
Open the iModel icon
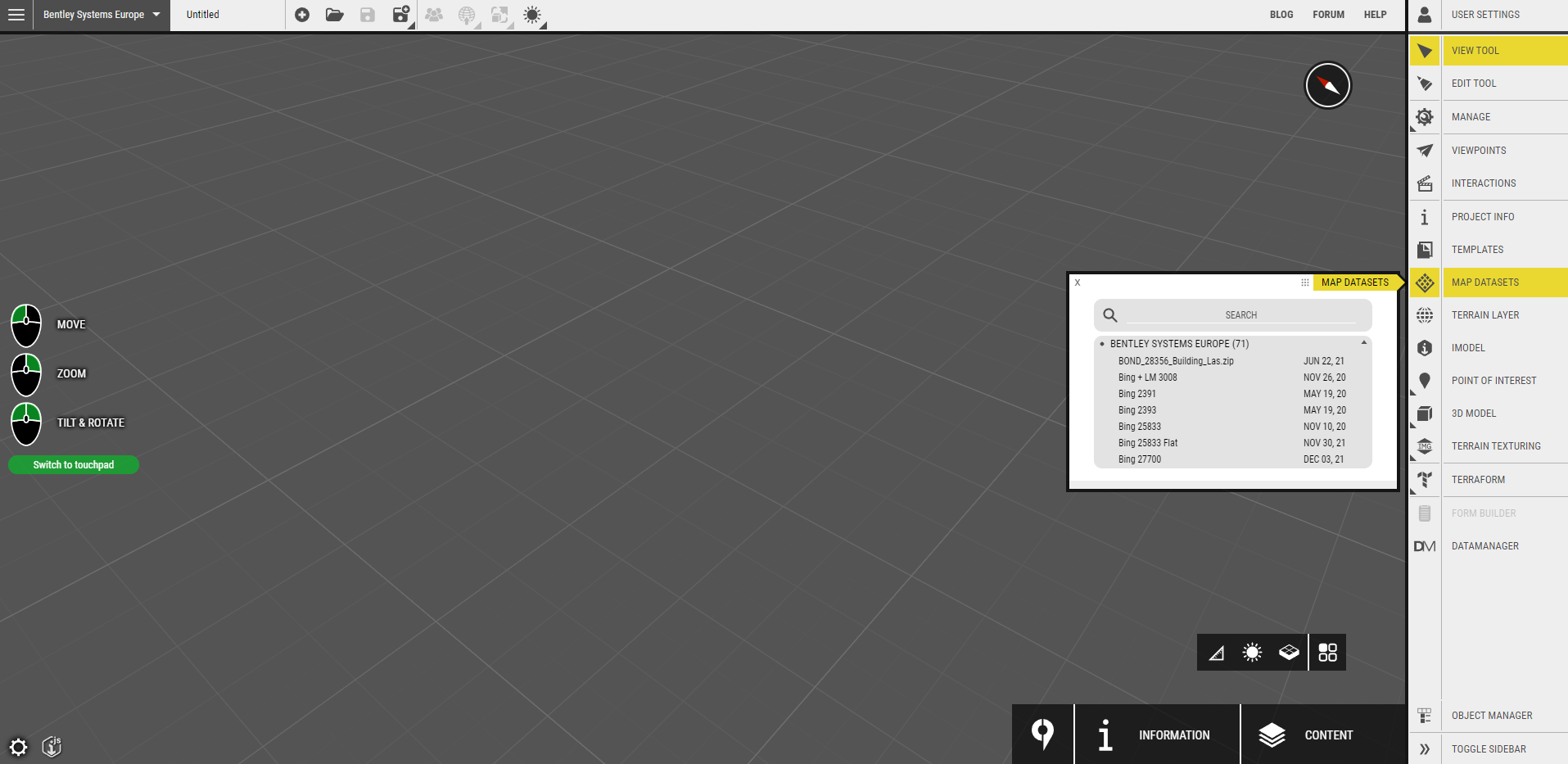point(1425,348)
